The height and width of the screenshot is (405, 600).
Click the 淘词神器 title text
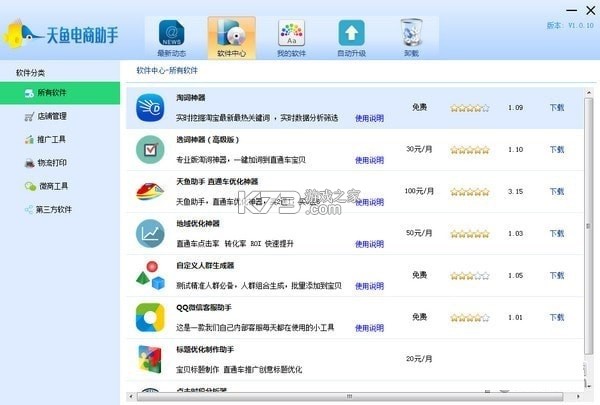[191, 98]
